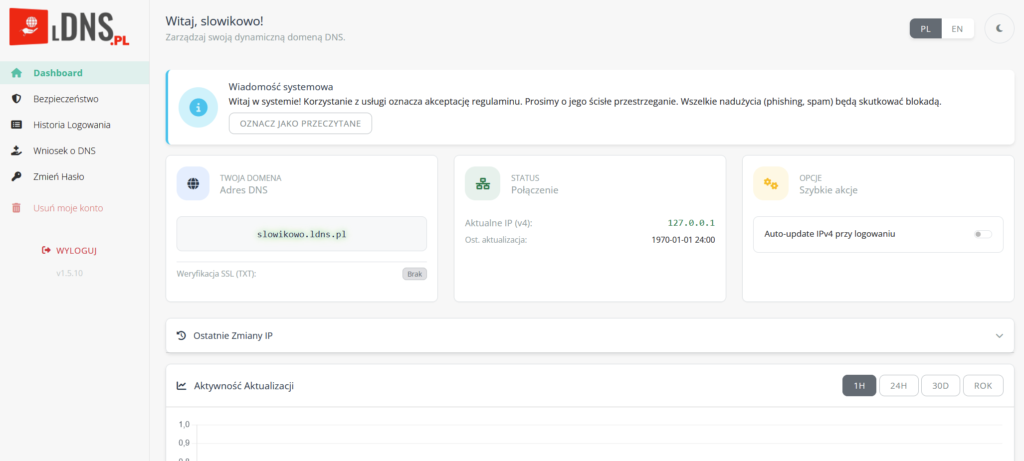This screenshot has width=1024, height=461.
Task: Open Bezpieczeństwo in the sidebar
Action: click(65, 99)
